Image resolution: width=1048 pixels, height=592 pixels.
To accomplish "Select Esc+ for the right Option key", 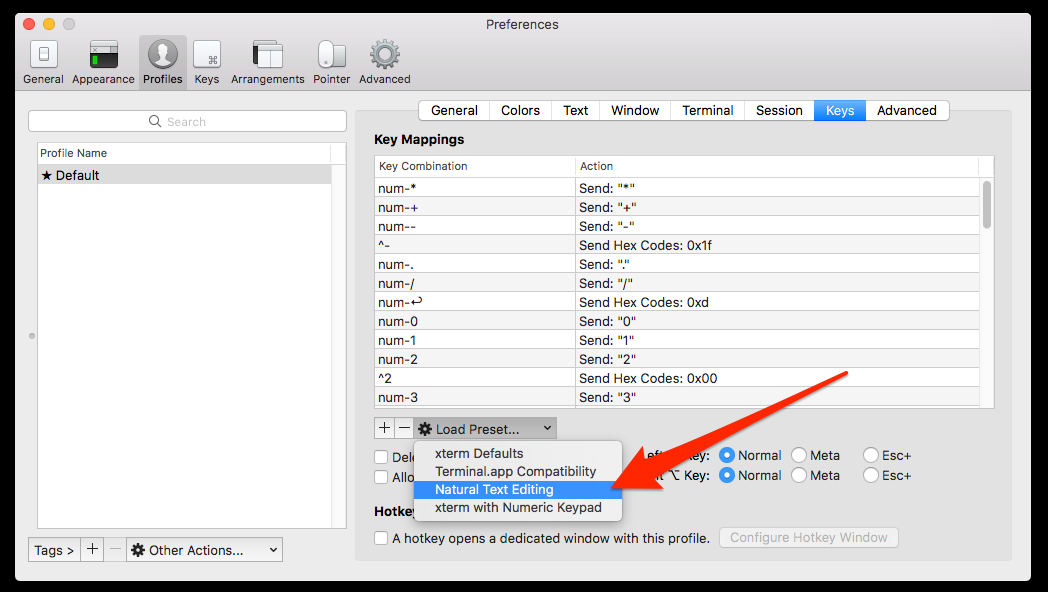I will pyautogui.click(x=871, y=476).
